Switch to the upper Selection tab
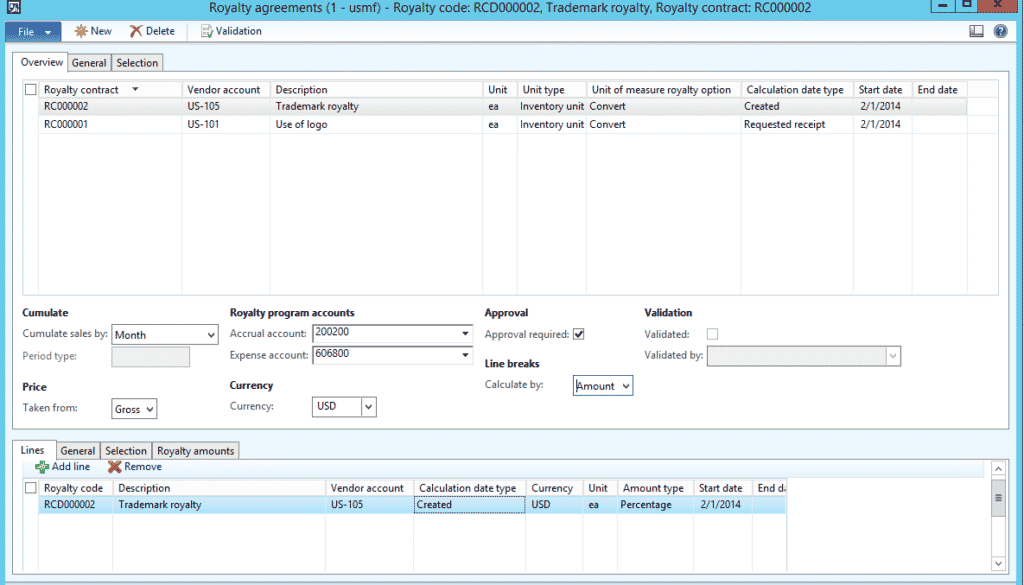The width and height of the screenshot is (1024, 585). tap(137, 63)
